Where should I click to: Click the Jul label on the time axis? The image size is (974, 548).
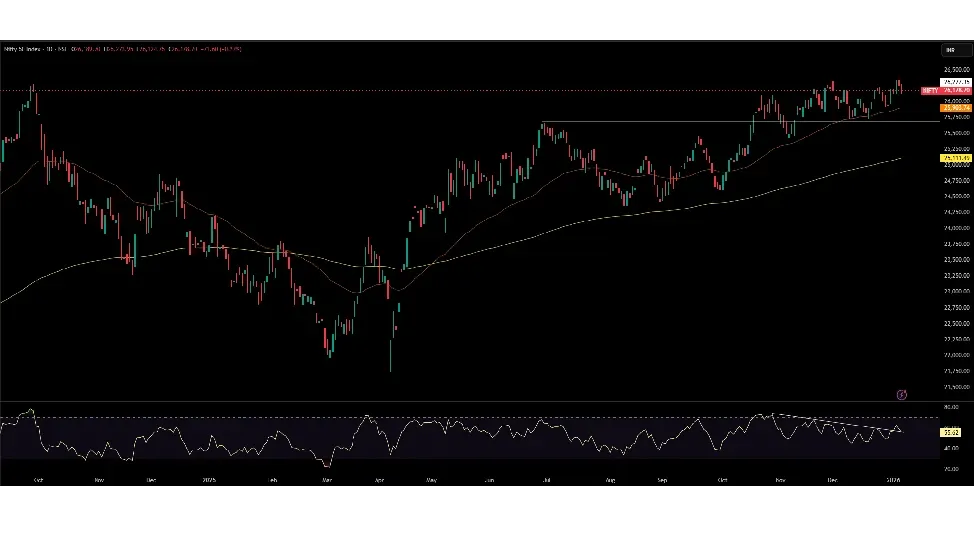[x=547, y=480]
